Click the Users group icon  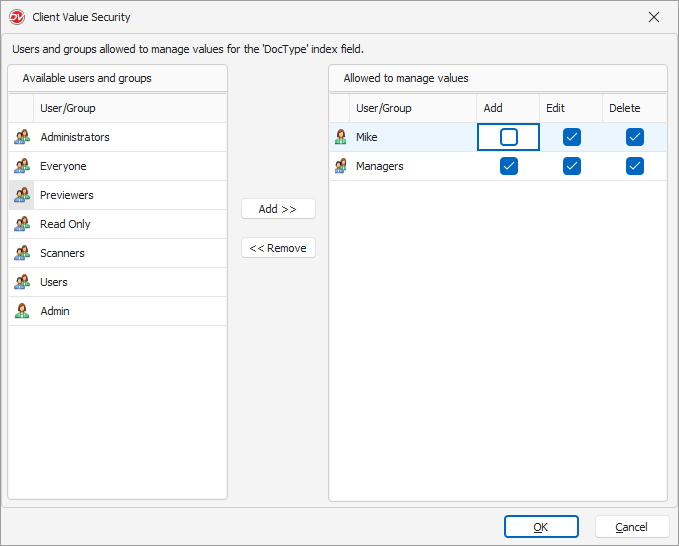tap(22, 282)
